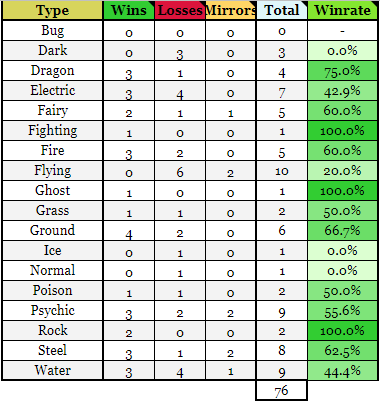Select the Losses header cell

point(180,10)
